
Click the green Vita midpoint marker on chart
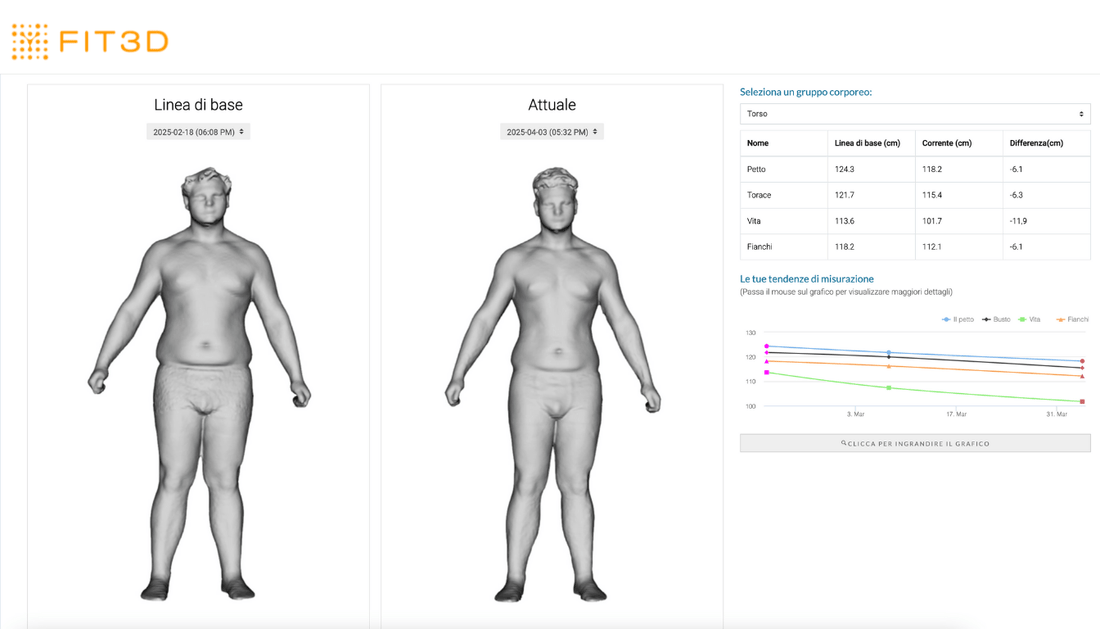[x=888, y=387]
